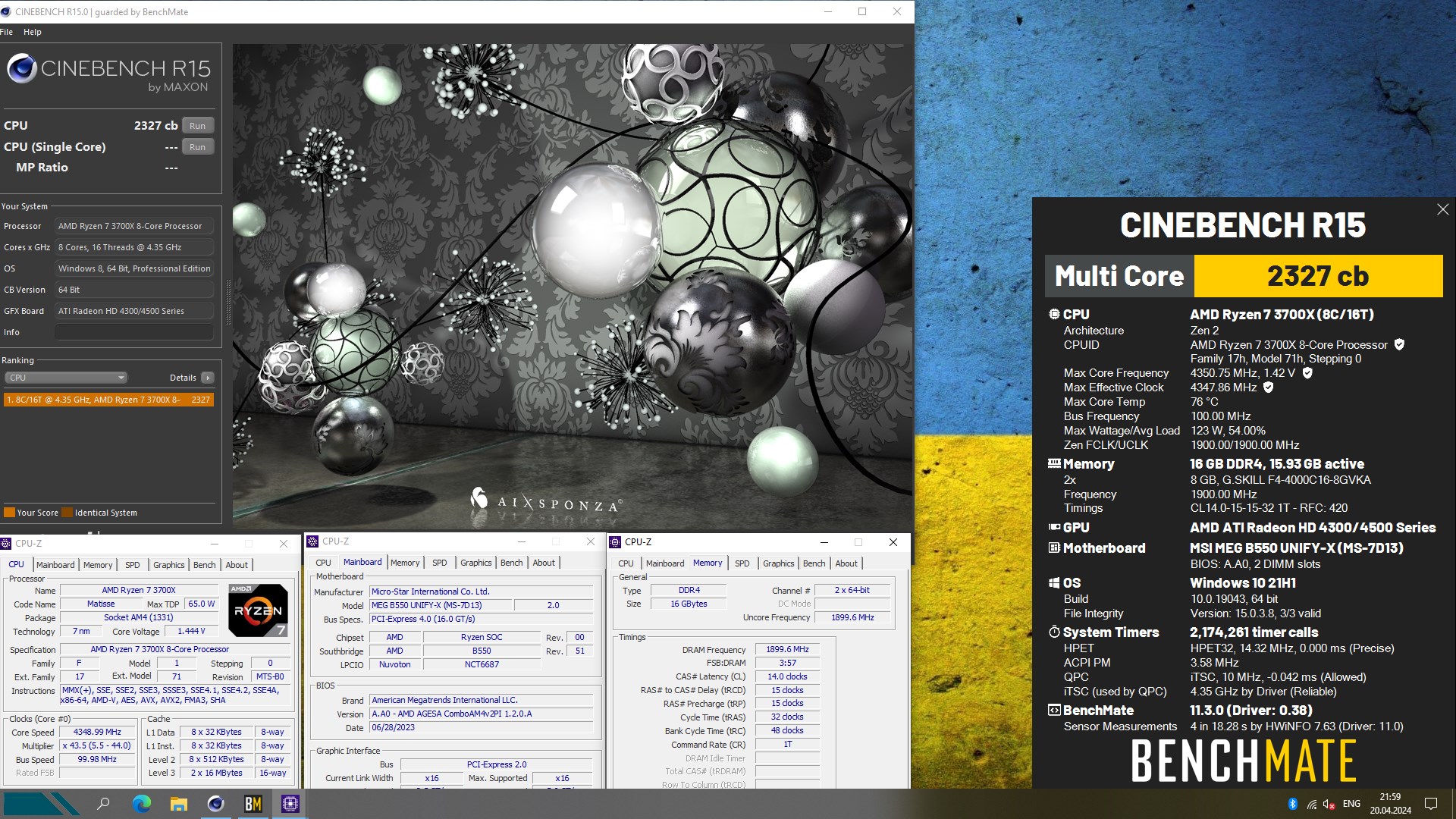Open Mainboard tab in right CPU-Z
This screenshot has height=819, width=1456.
click(x=665, y=563)
